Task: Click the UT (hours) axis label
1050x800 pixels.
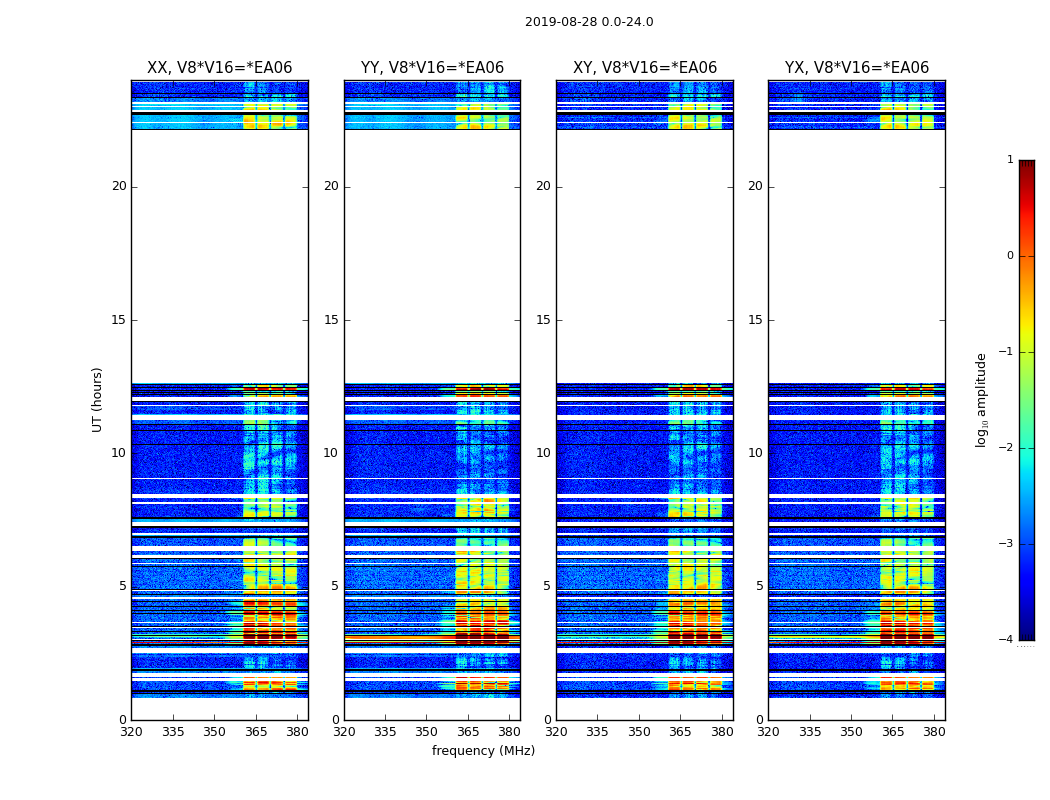Action: pyautogui.click(x=98, y=399)
